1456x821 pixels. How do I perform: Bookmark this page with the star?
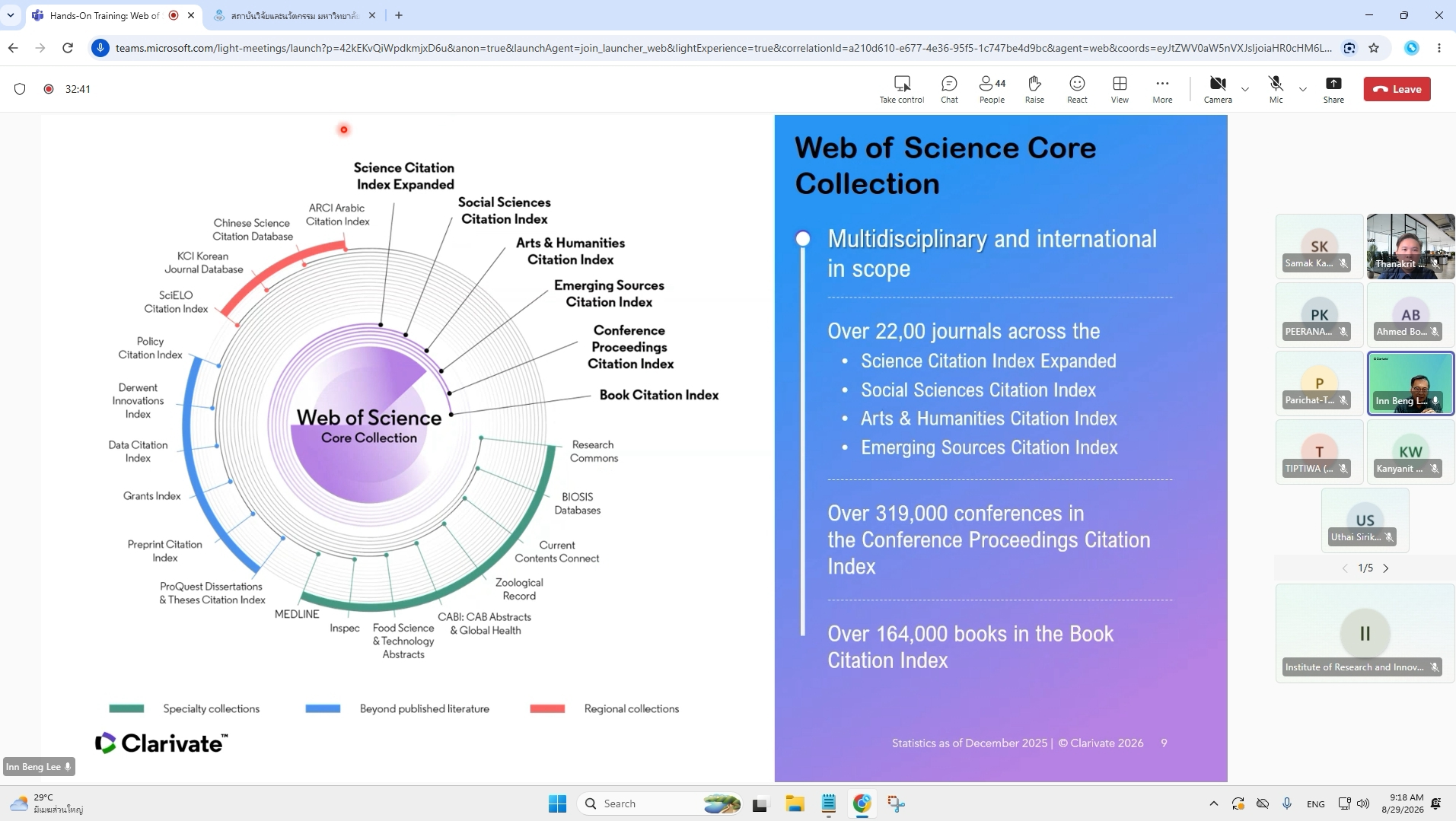pos(1374,48)
